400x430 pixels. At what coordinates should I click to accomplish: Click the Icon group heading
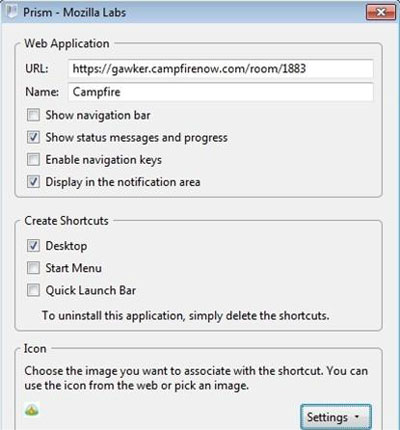point(35,349)
